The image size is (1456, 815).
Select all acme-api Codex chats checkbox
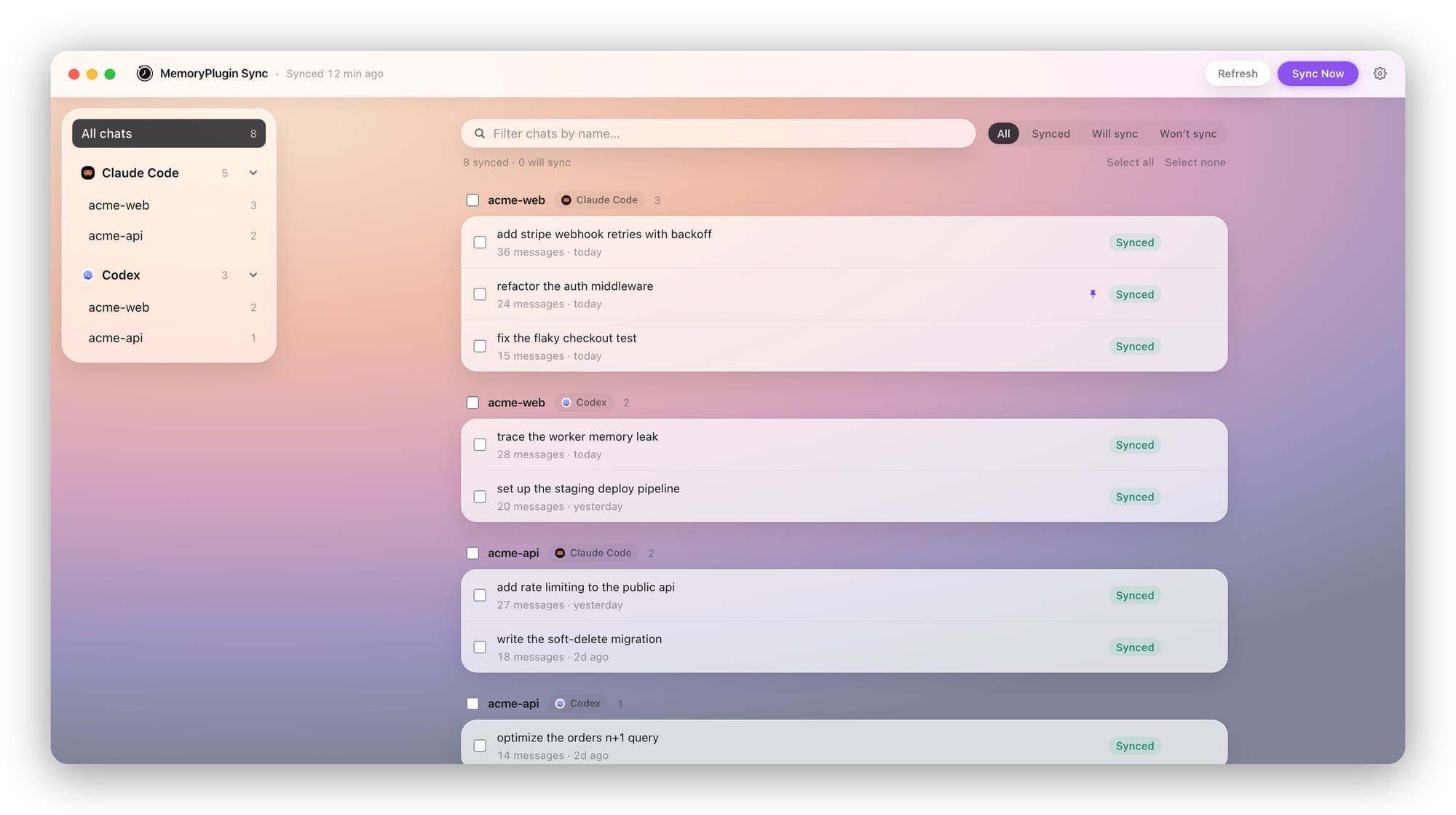click(472, 704)
